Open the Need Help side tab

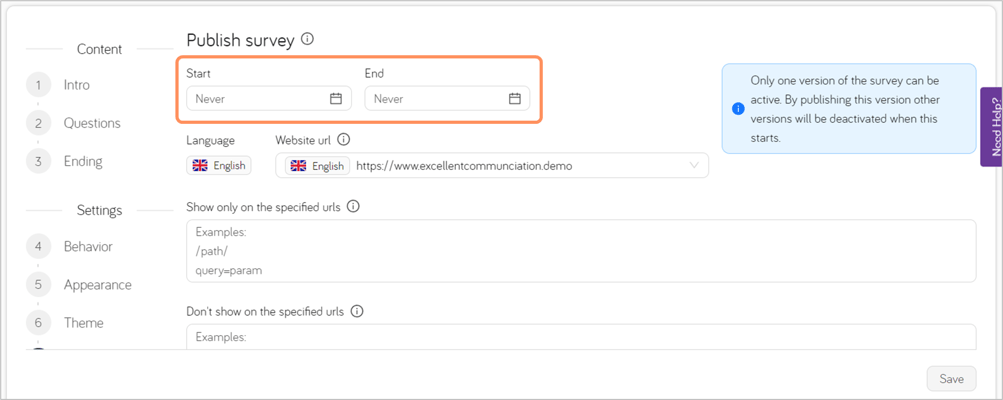click(992, 127)
